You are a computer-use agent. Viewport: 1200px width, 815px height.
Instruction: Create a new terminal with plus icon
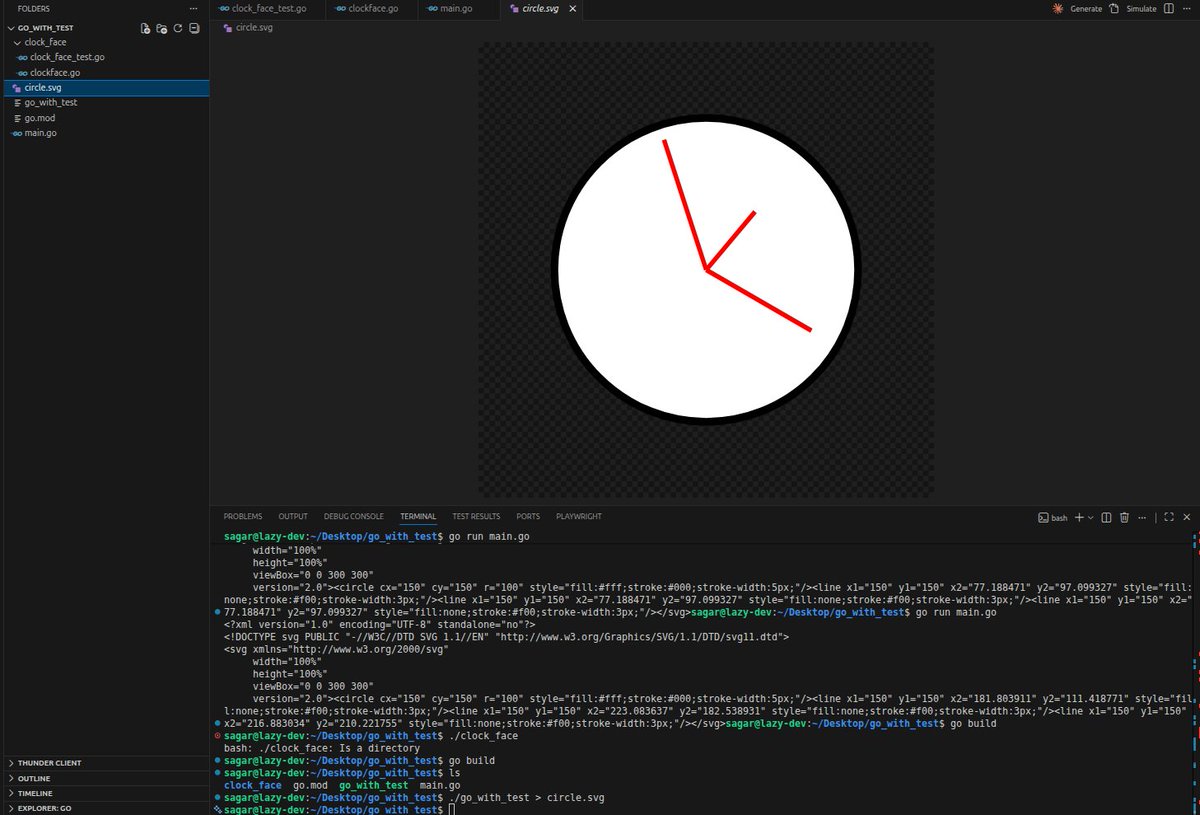pyautogui.click(x=1079, y=517)
